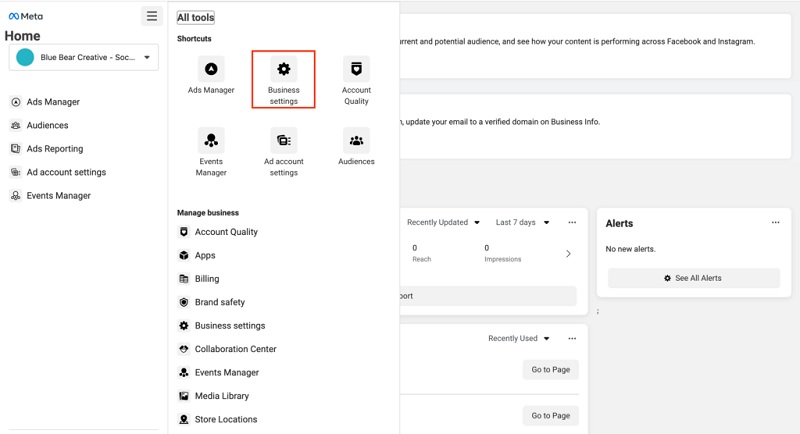The image size is (800, 434).
Task: Open the Blue Bear Creative account dropdown
Action: 84,57
